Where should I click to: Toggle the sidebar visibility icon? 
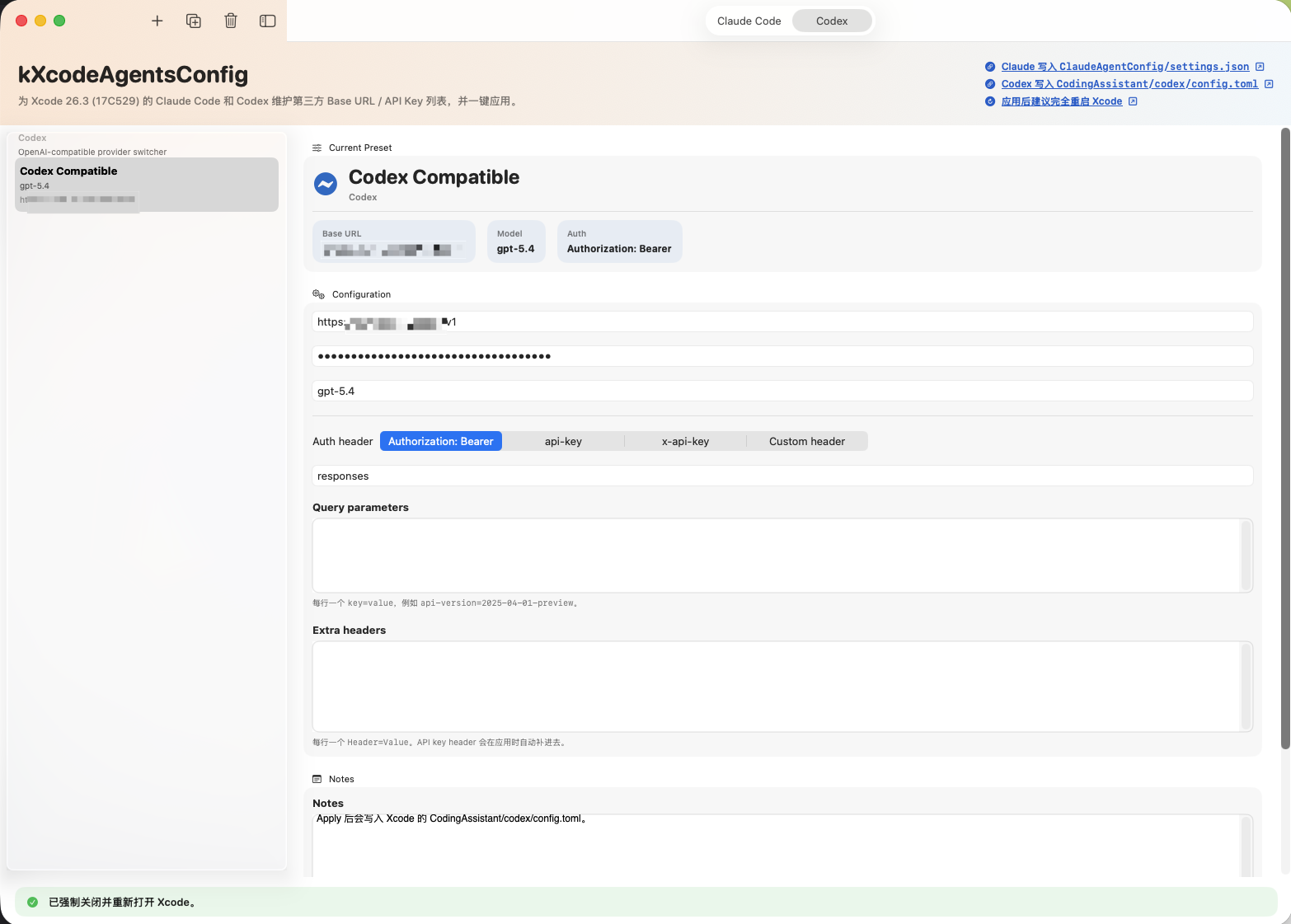click(268, 21)
